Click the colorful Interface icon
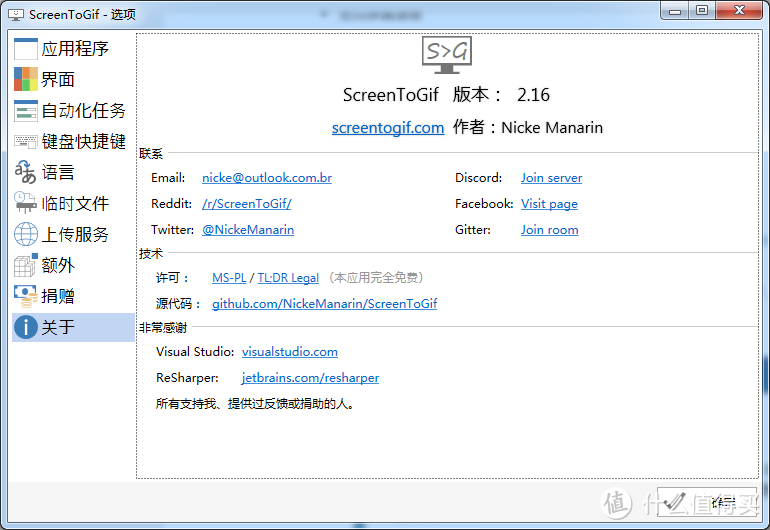Image resolution: width=770 pixels, height=530 pixels. 26,79
